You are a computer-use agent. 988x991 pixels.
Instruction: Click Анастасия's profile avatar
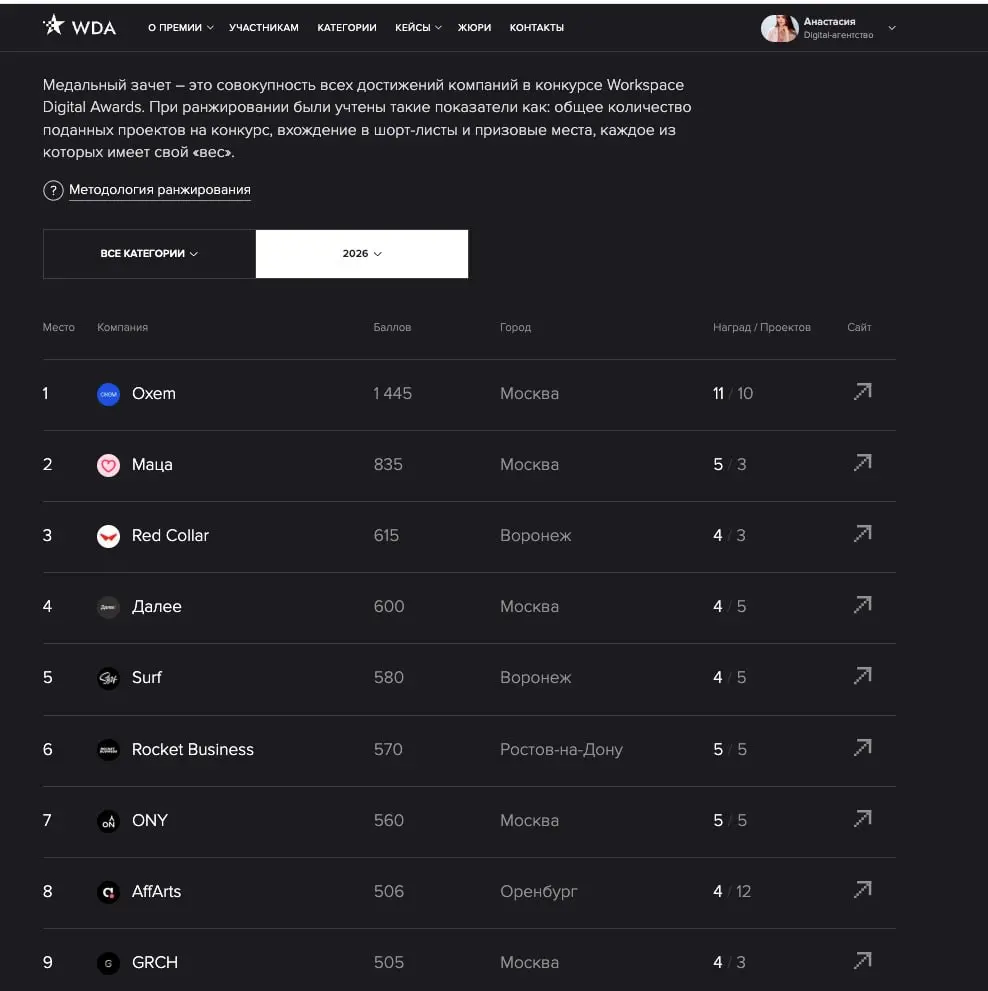[x=779, y=28]
